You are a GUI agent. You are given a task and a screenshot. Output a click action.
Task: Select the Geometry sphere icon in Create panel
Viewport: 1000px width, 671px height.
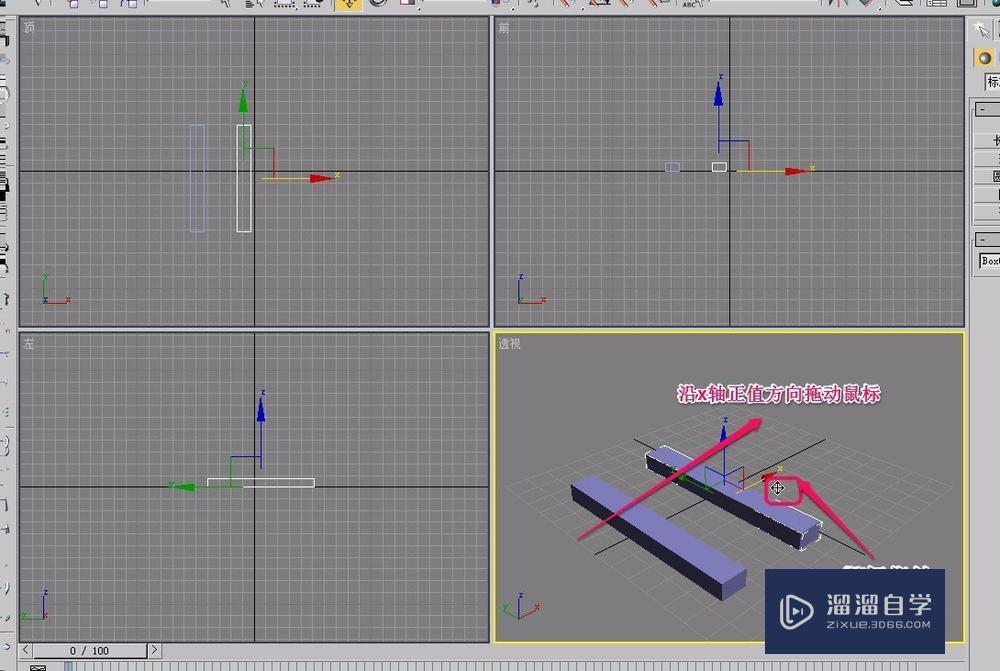(x=984, y=58)
